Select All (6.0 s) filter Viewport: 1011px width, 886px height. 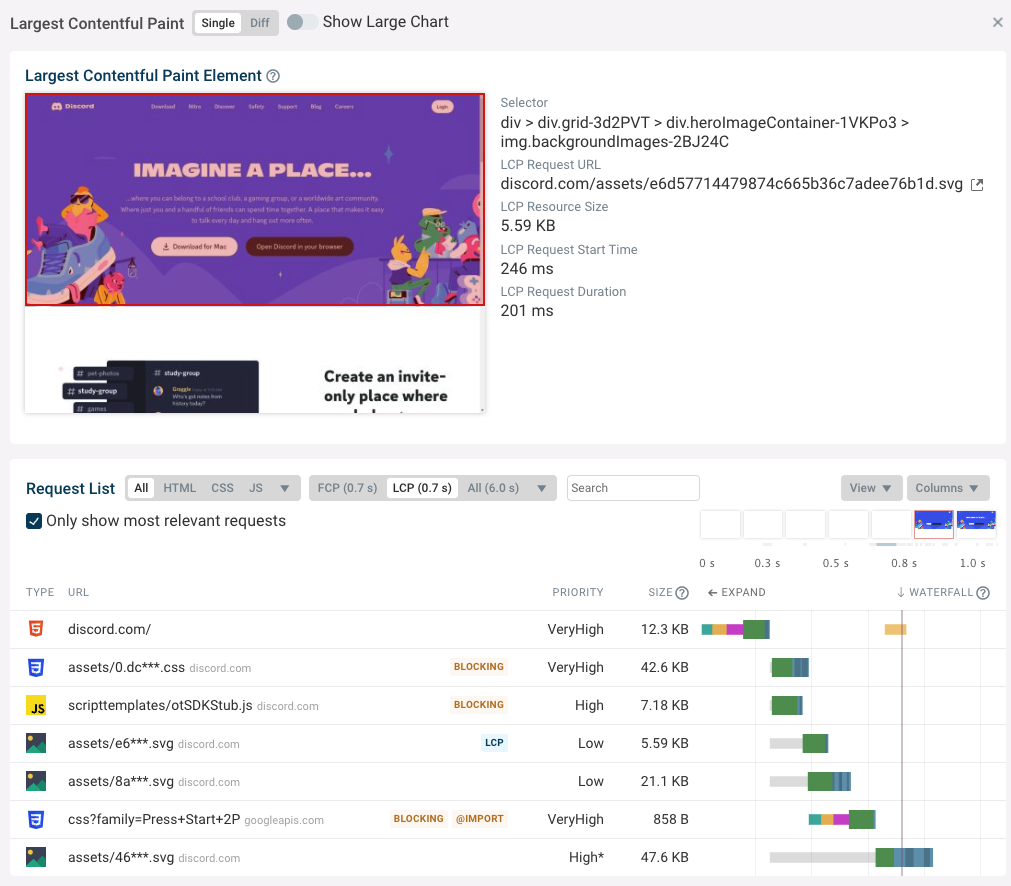click(493, 488)
